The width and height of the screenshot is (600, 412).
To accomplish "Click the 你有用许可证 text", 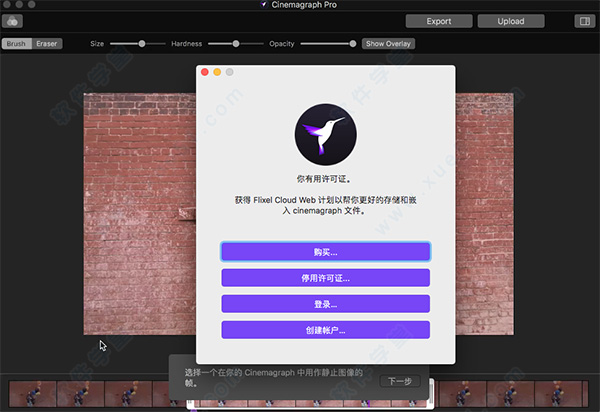I will pyautogui.click(x=324, y=179).
